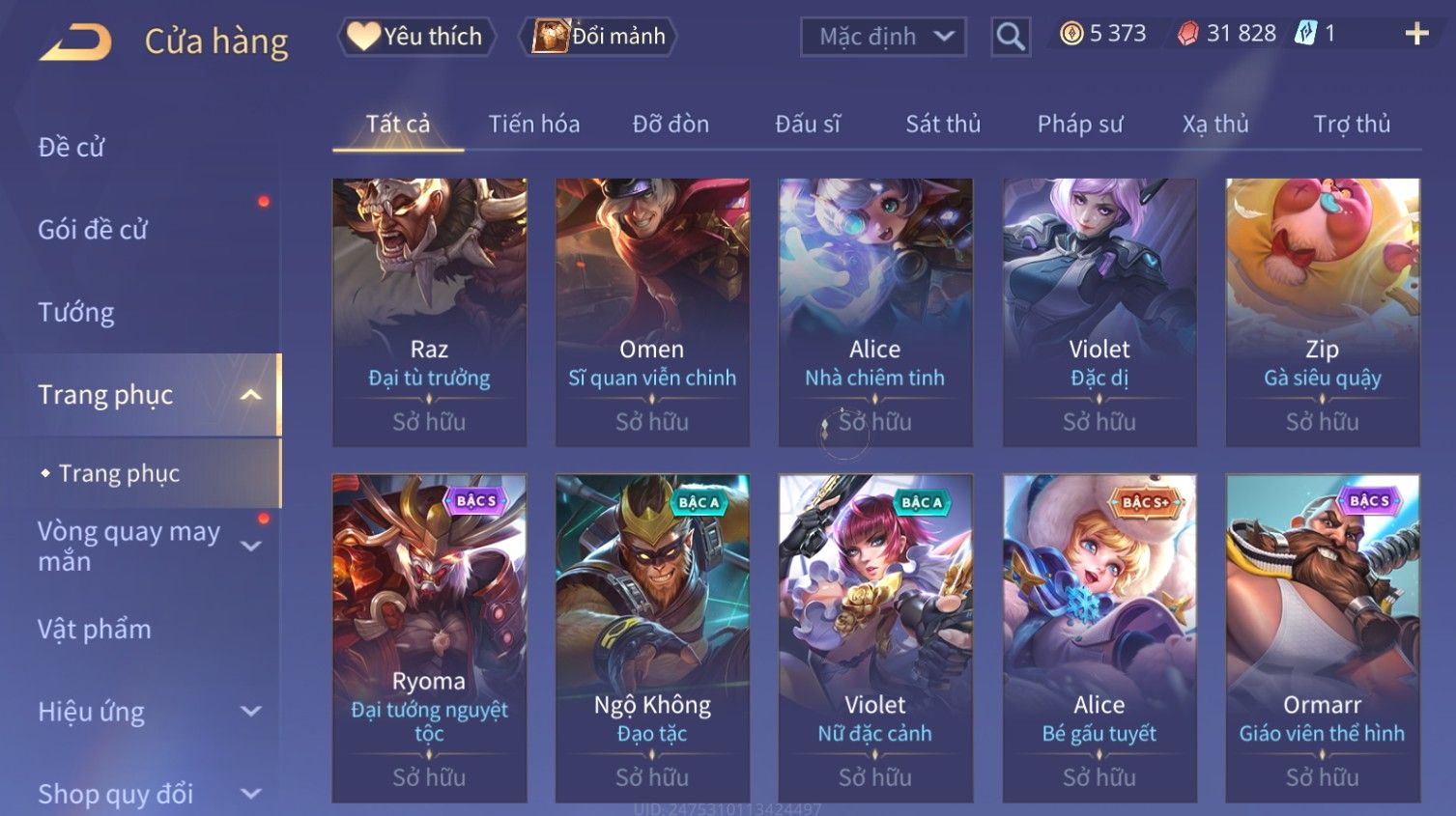Open the search magnifier icon
Viewport: 1456px width, 816px height.
tap(1011, 37)
